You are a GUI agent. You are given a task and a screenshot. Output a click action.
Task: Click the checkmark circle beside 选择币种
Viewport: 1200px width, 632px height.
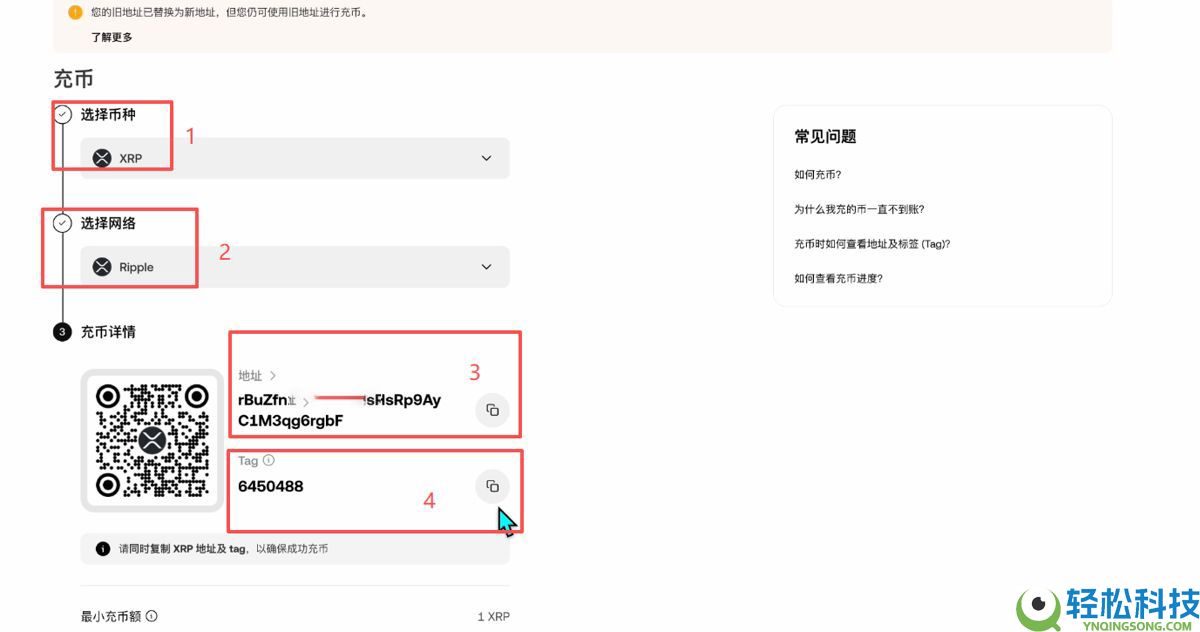(62, 115)
